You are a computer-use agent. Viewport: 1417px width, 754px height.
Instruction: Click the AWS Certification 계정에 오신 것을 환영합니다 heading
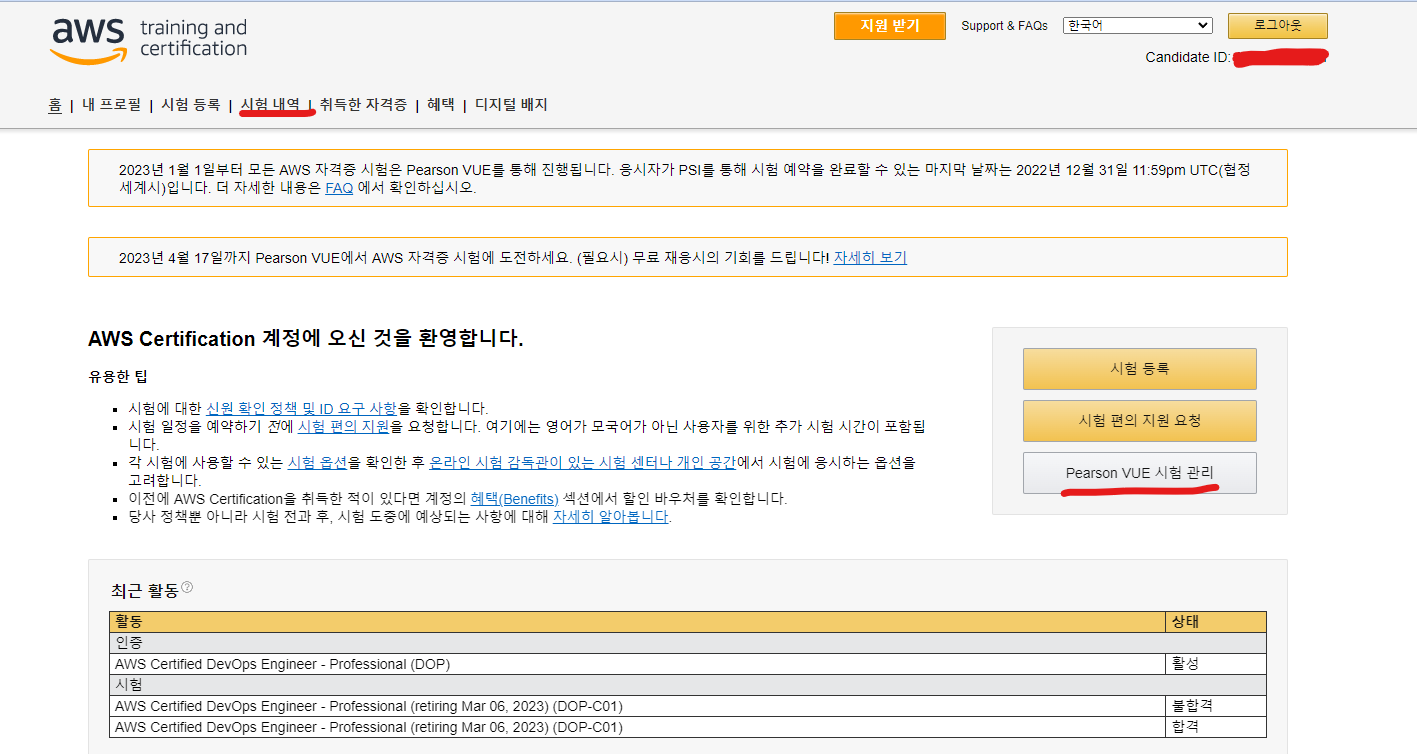coord(306,339)
